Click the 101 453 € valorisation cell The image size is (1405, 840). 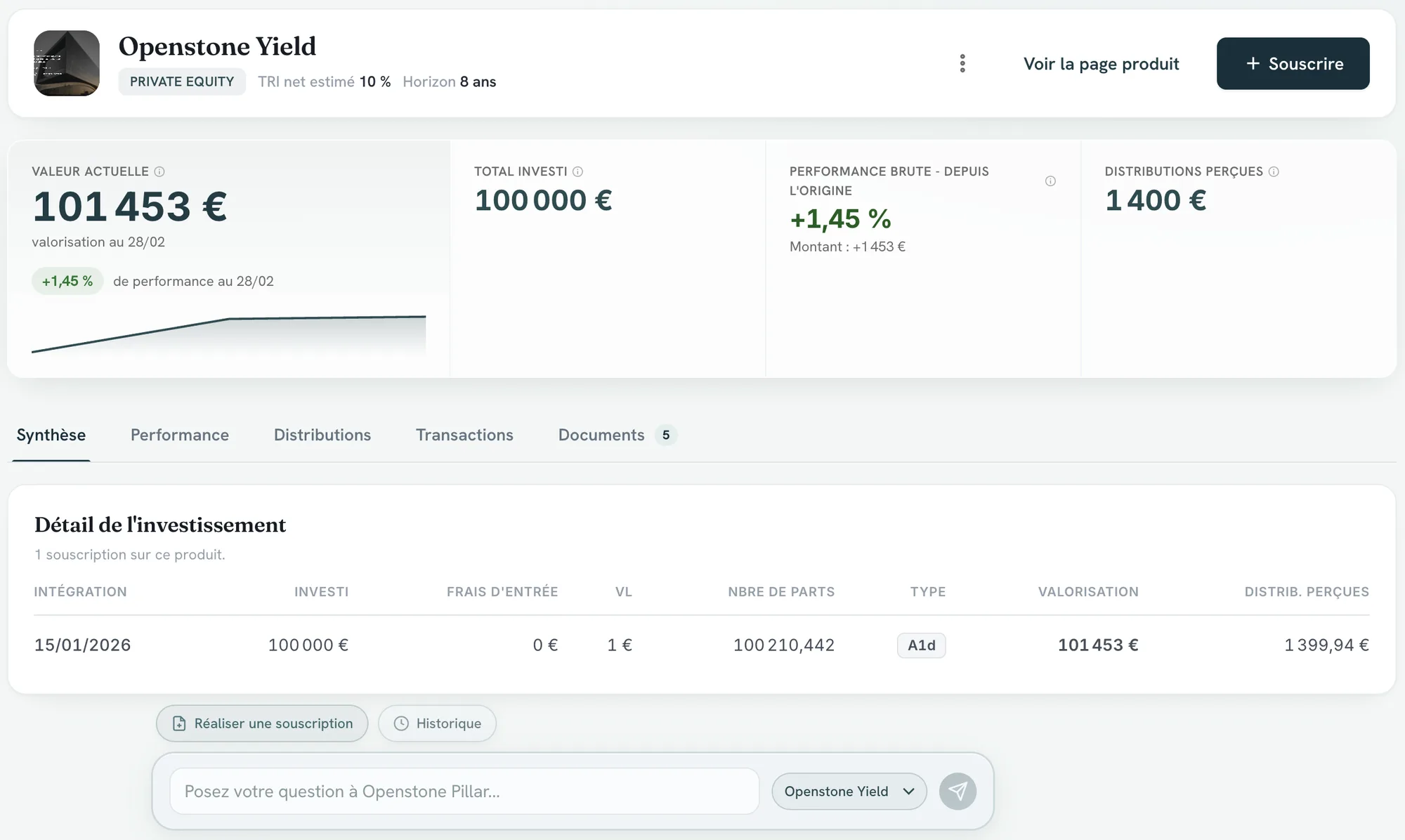coord(1098,645)
